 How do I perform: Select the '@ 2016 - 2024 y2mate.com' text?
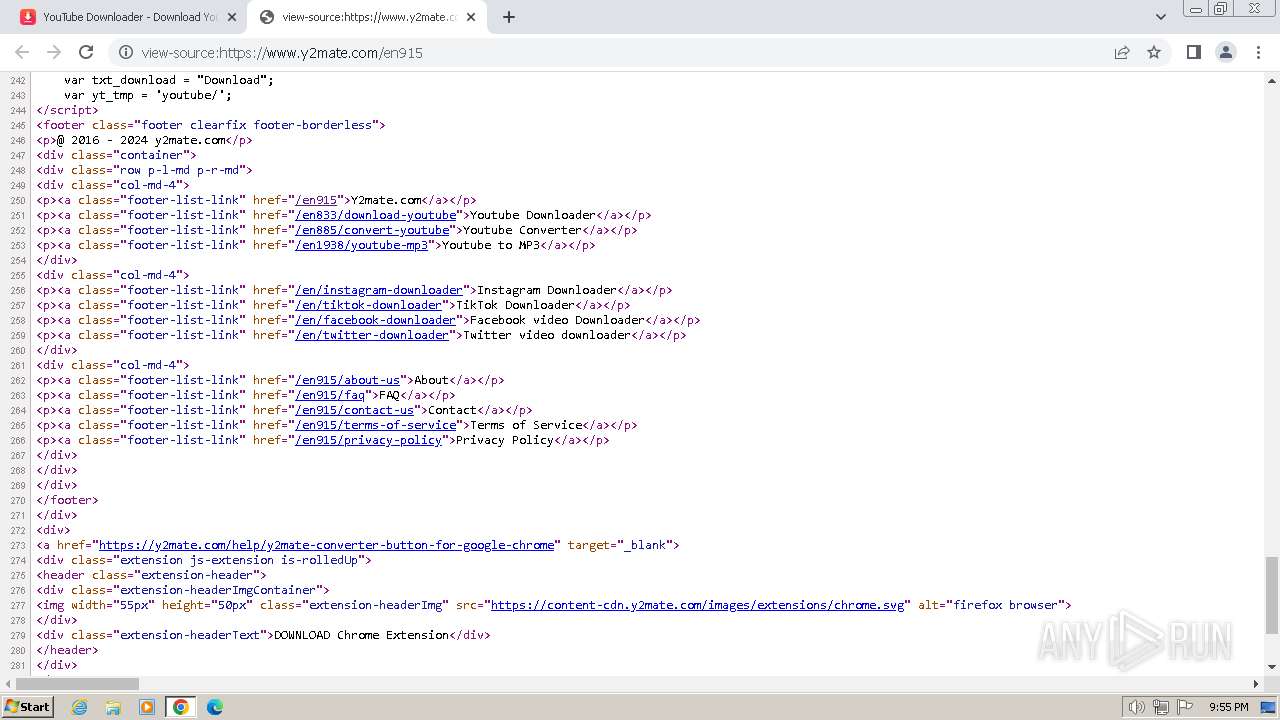point(141,140)
